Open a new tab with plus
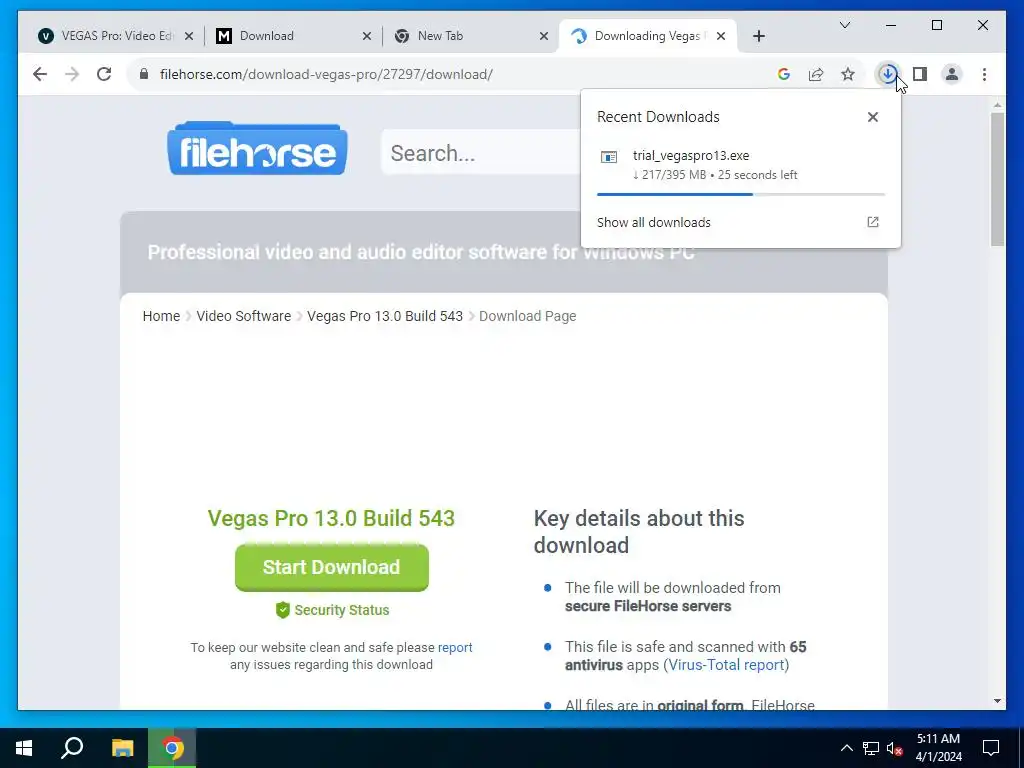This screenshot has width=1024, height=768. [758, 36]
